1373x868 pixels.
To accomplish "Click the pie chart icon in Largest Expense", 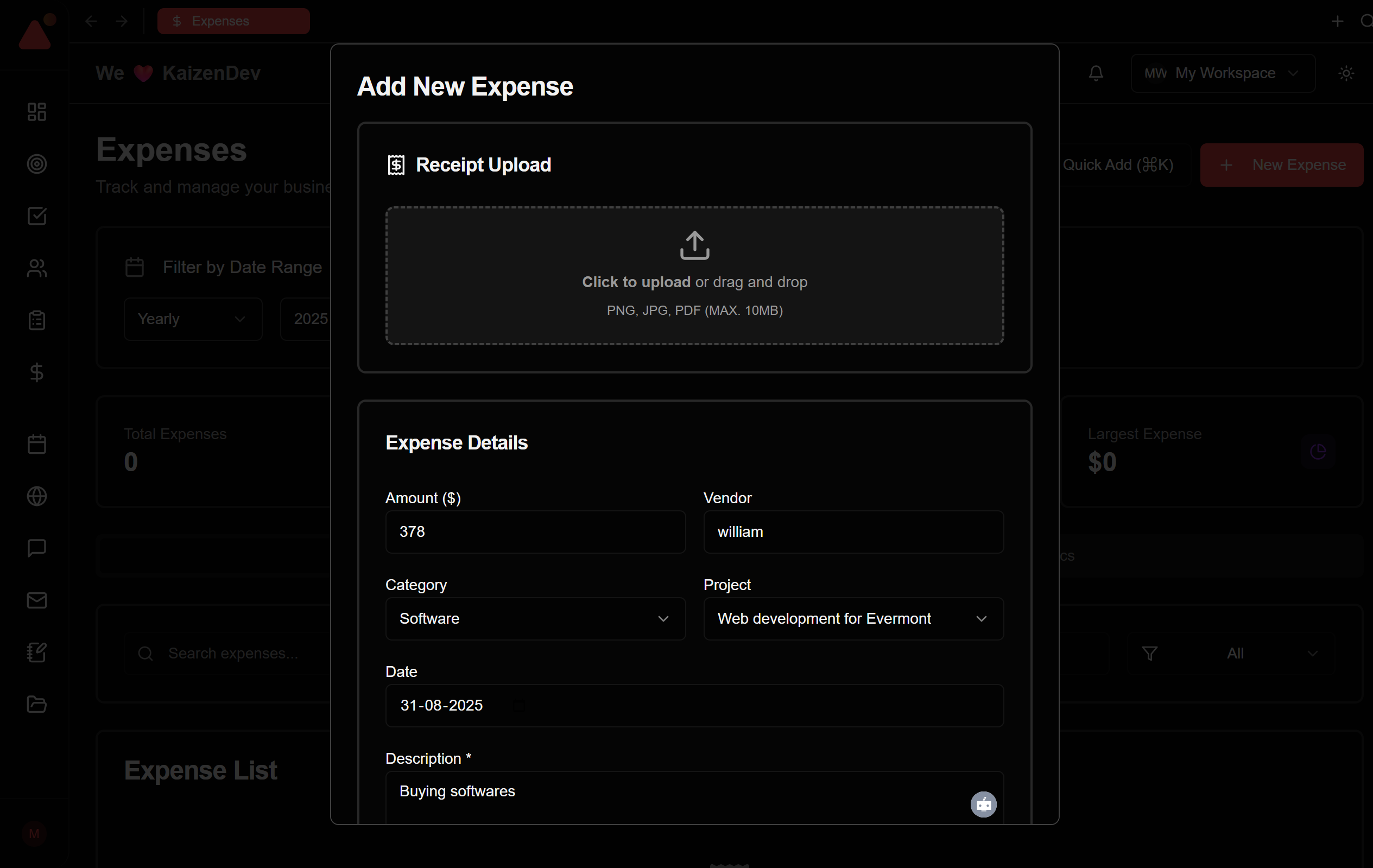I will pos(1318,451).
